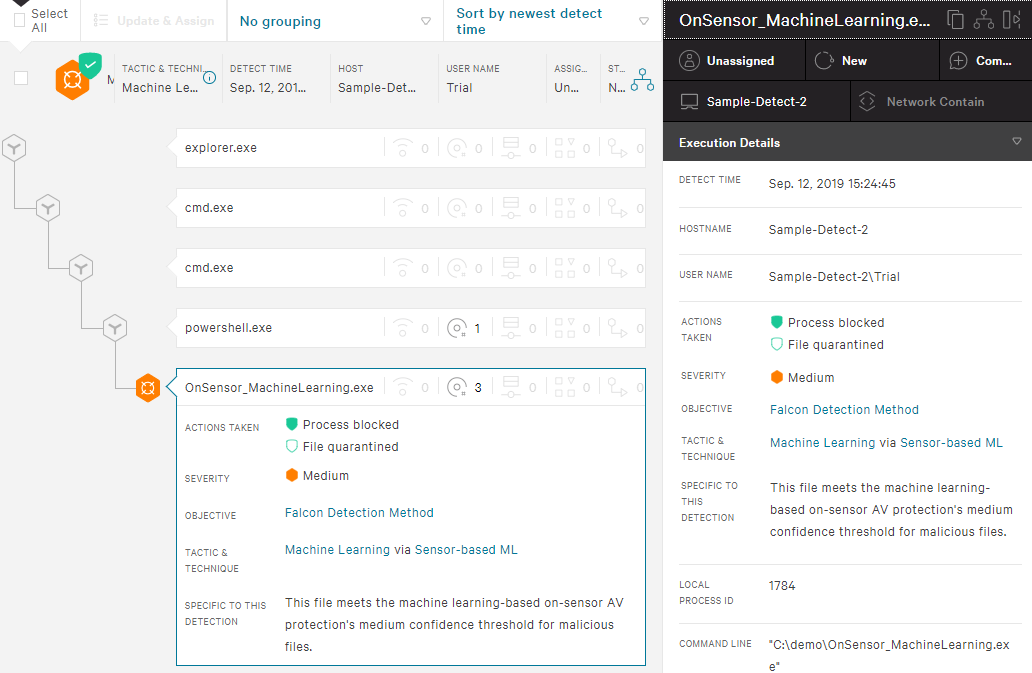Click the Update & Assign button
Viewport: 1032px width, 673px height.
click(x=153, y=21)
